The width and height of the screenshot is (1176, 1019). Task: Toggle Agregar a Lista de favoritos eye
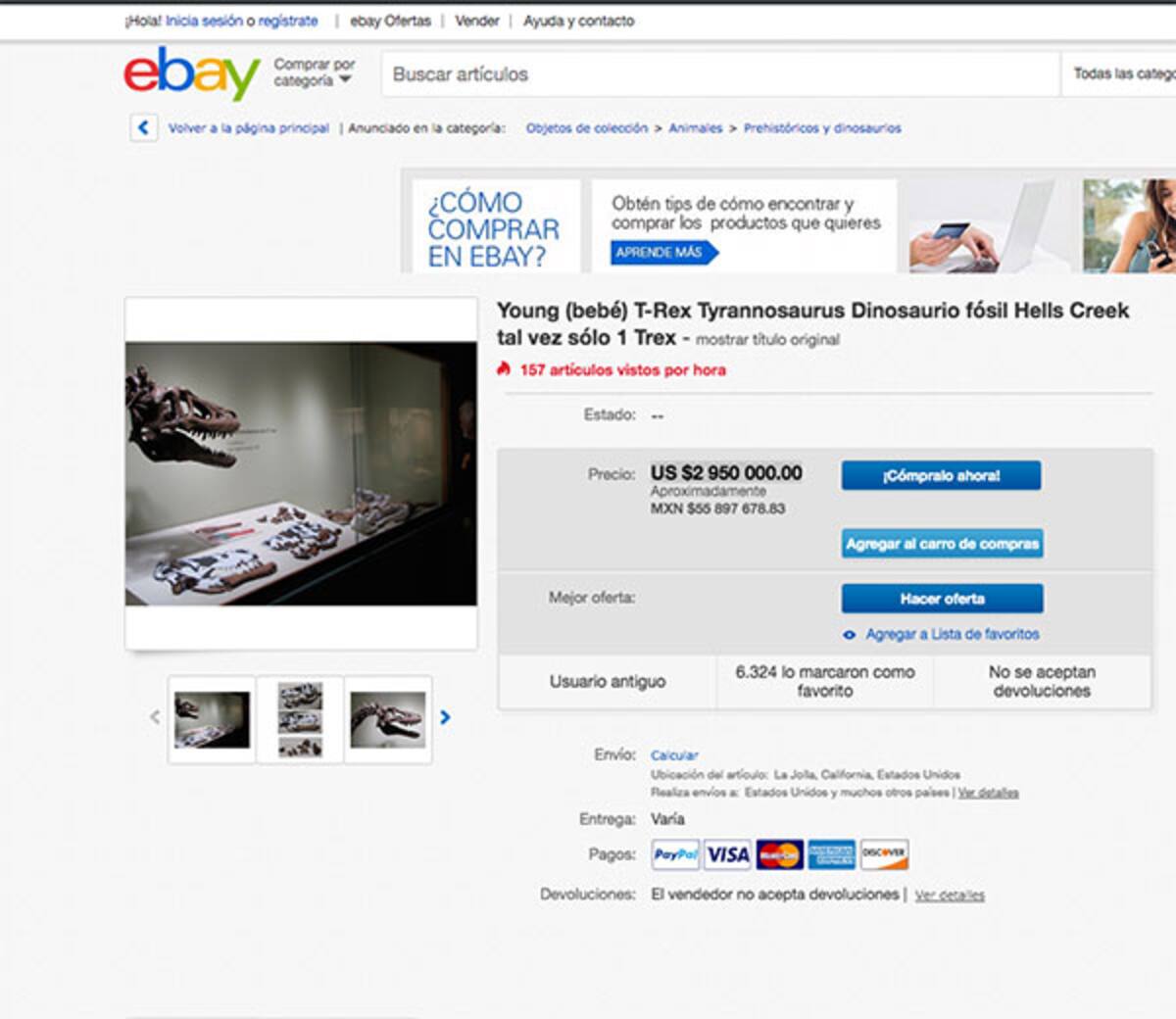click(850, 635)
